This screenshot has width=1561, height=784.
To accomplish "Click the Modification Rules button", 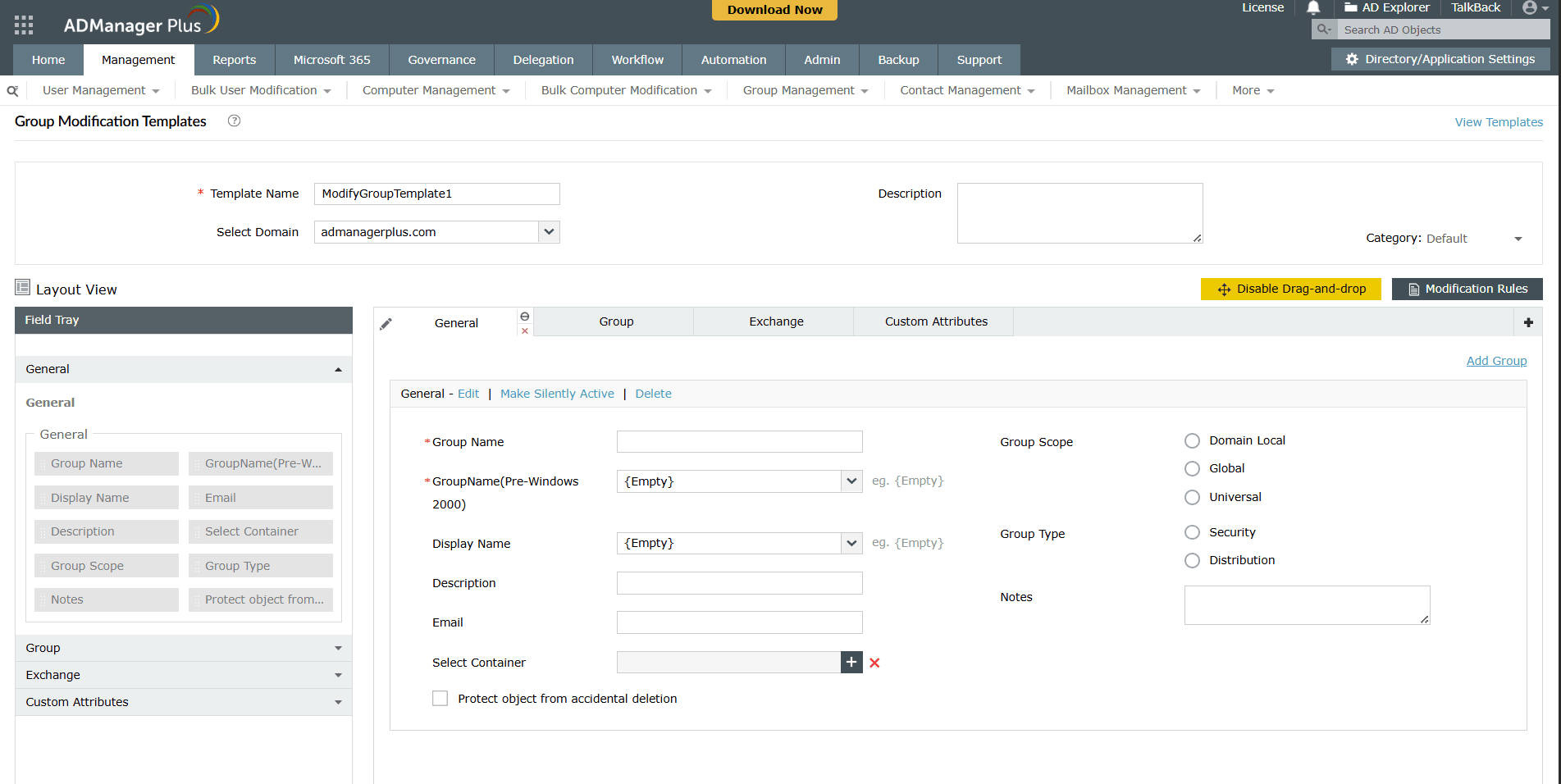I will point(1467,289).
